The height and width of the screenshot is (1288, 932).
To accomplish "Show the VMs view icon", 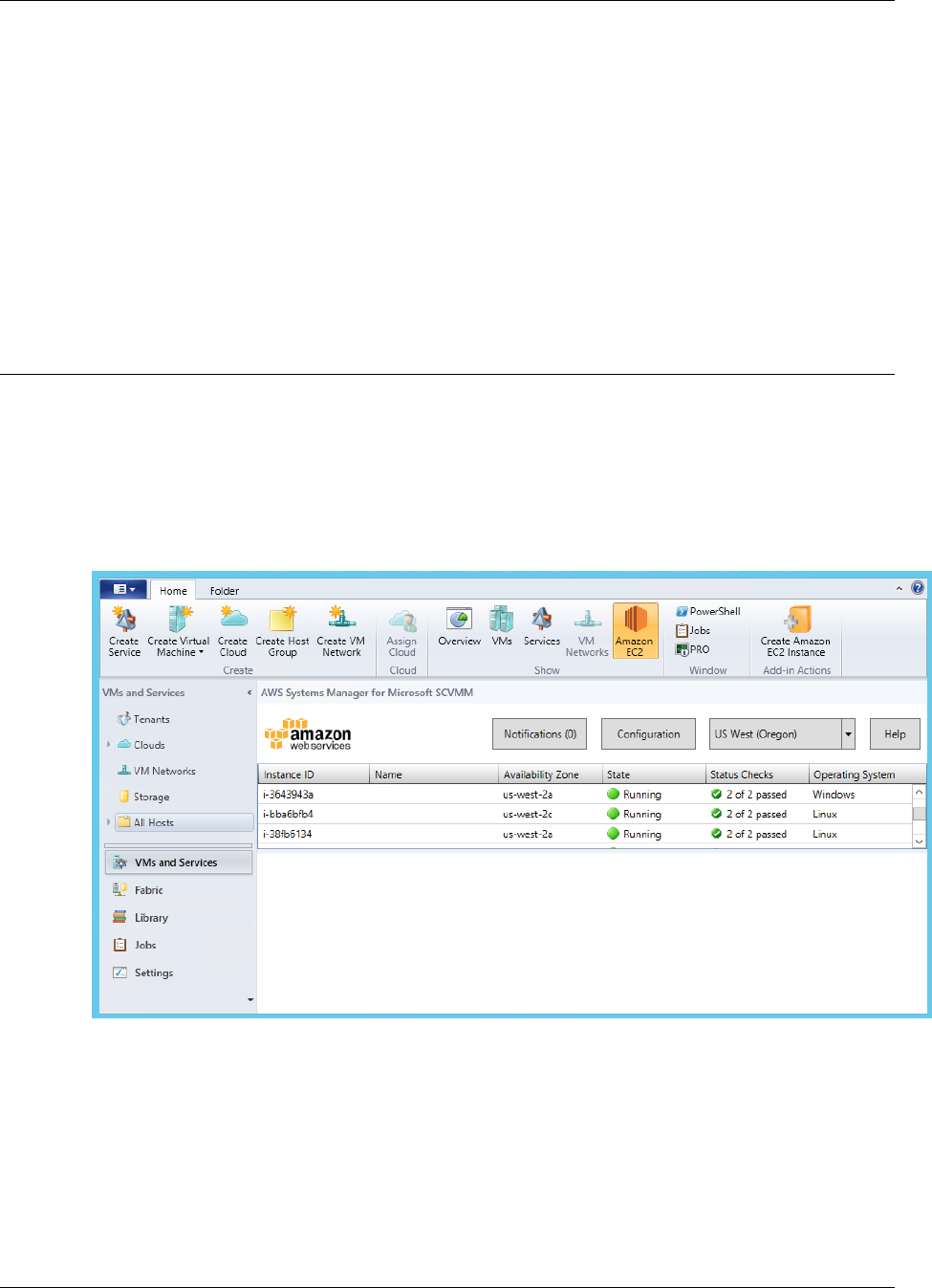I will [x=502, y=627].
